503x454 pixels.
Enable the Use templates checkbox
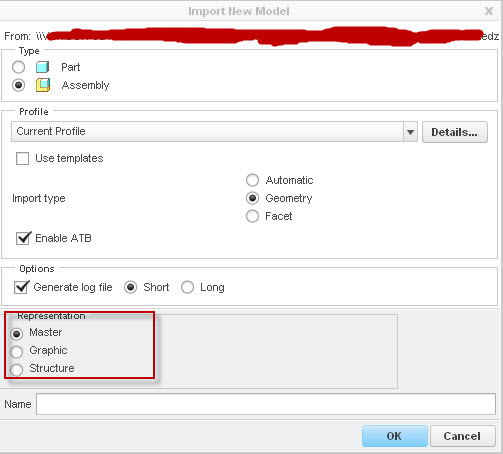point(22,158)
